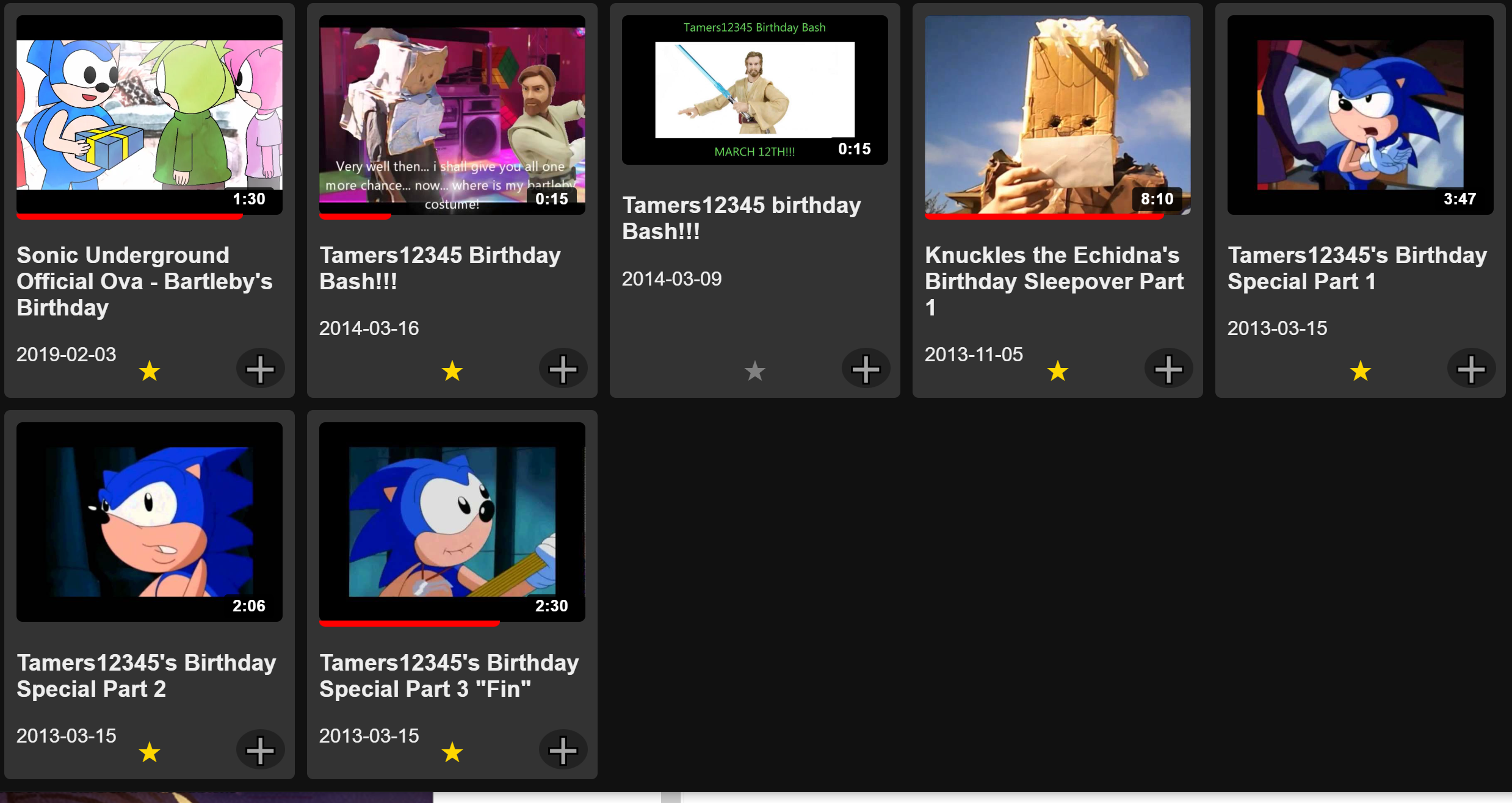Image resolution: width=1512 pixels, height=803 pixels.
Task: Click plus icon on Tamers12345 Birthday Bash 2014-03-16 card
Action: coord(563,369)
